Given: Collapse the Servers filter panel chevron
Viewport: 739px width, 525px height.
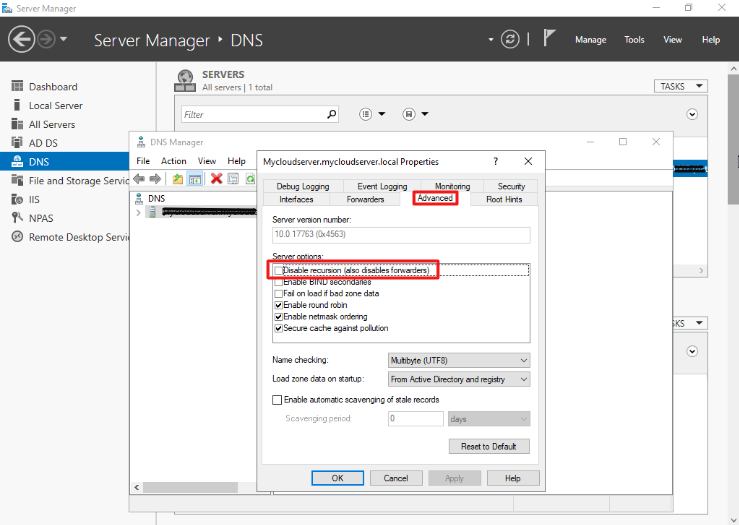Looking at the screenshot, I should click(692, 114).
